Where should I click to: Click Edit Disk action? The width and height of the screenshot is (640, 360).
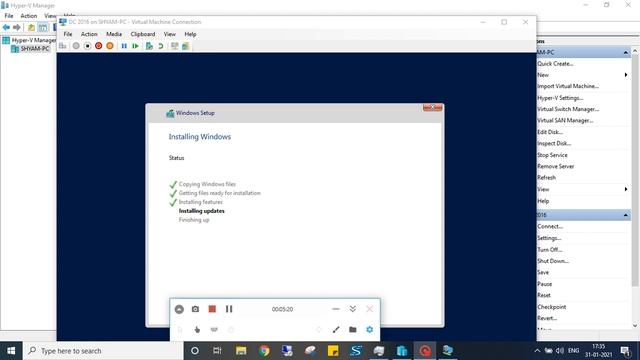550,132
